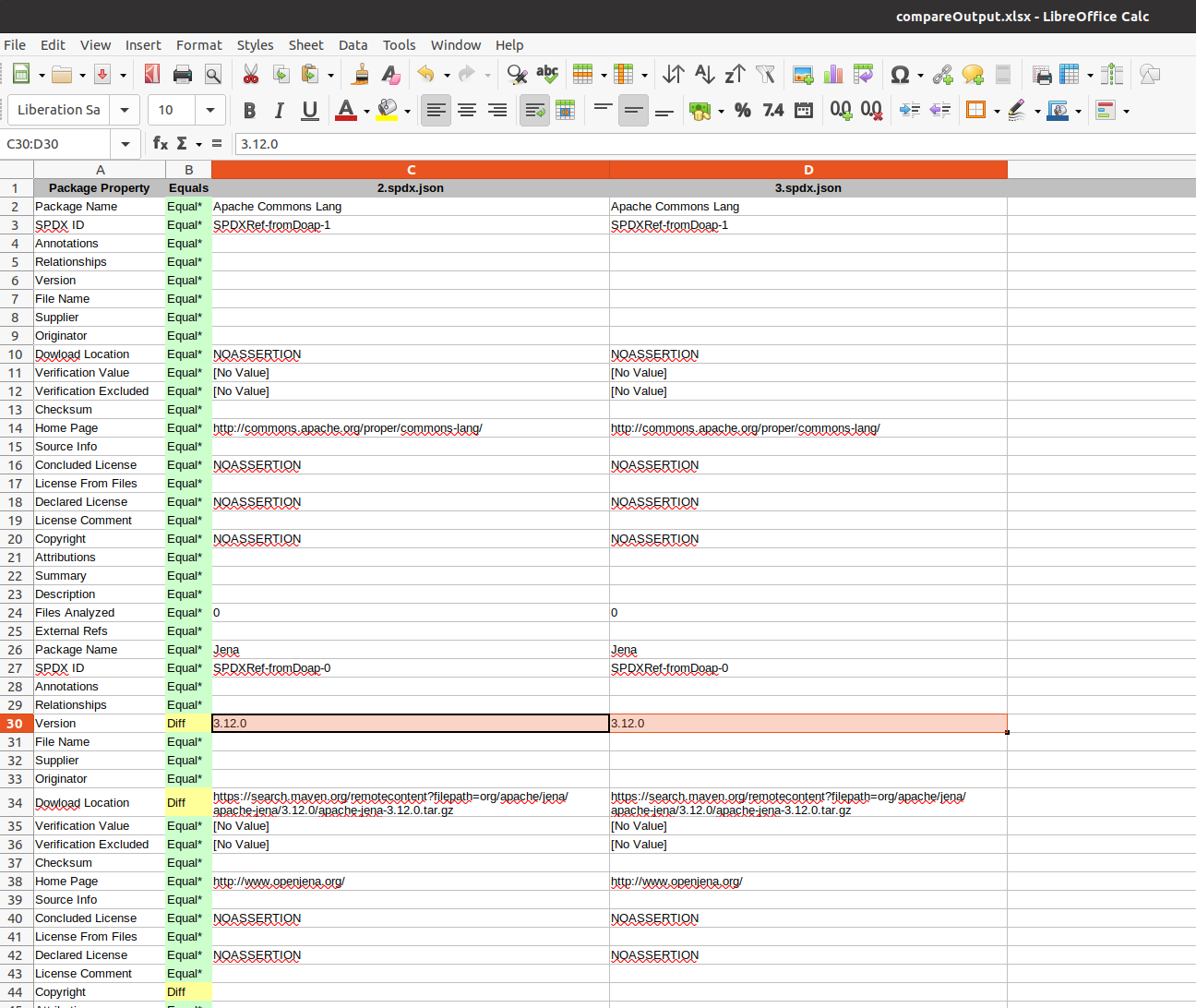
Task: Click Merge and Center Cells icon
Action: [566, 111]
